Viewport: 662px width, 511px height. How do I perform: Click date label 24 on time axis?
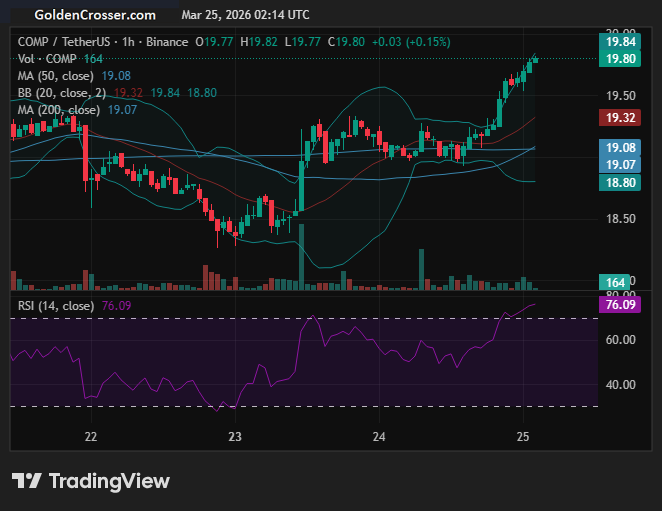tap(379, 437)
